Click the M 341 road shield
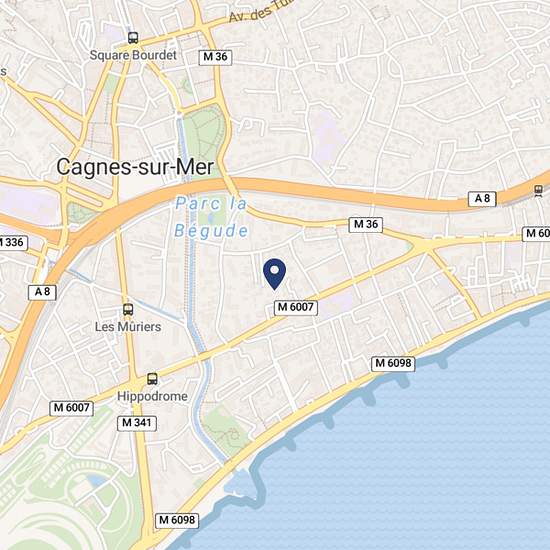Screen dimensions: 550x550 click(x=137, y=423)
